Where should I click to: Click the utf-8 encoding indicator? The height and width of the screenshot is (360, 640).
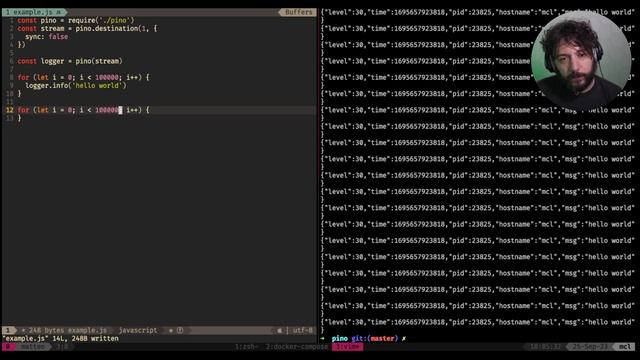pyautogui.click(x=302, y=330)
